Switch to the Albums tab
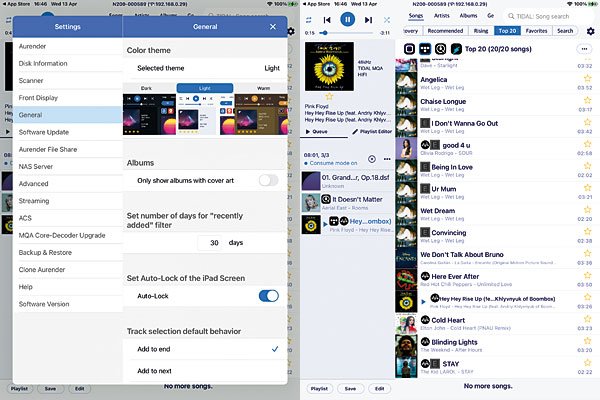This screenshot has height=400, width=600. [468, 16]
